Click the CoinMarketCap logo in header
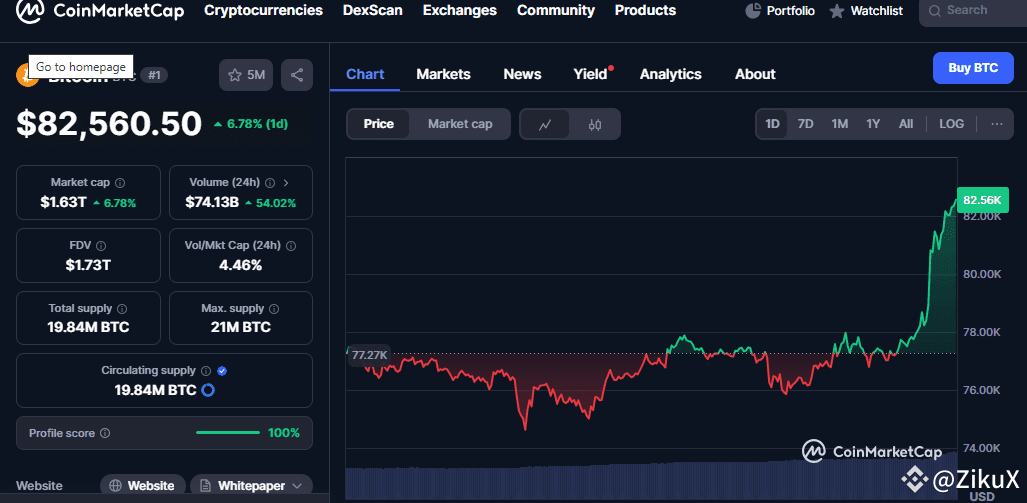This screenshot has height=503, width=1027. [x=100, y=10]
